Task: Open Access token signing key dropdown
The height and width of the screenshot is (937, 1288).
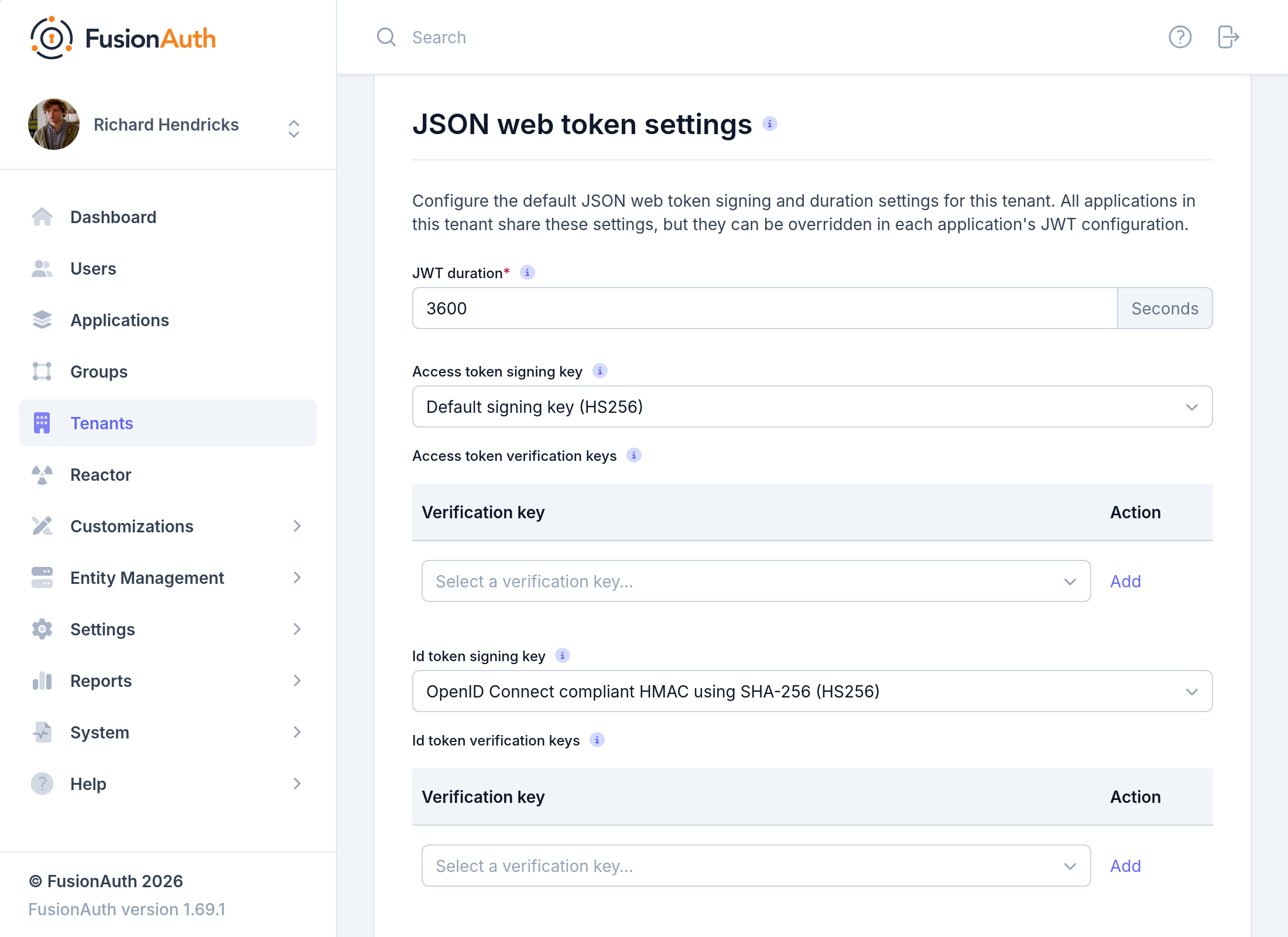Action: tap(812, 406)
